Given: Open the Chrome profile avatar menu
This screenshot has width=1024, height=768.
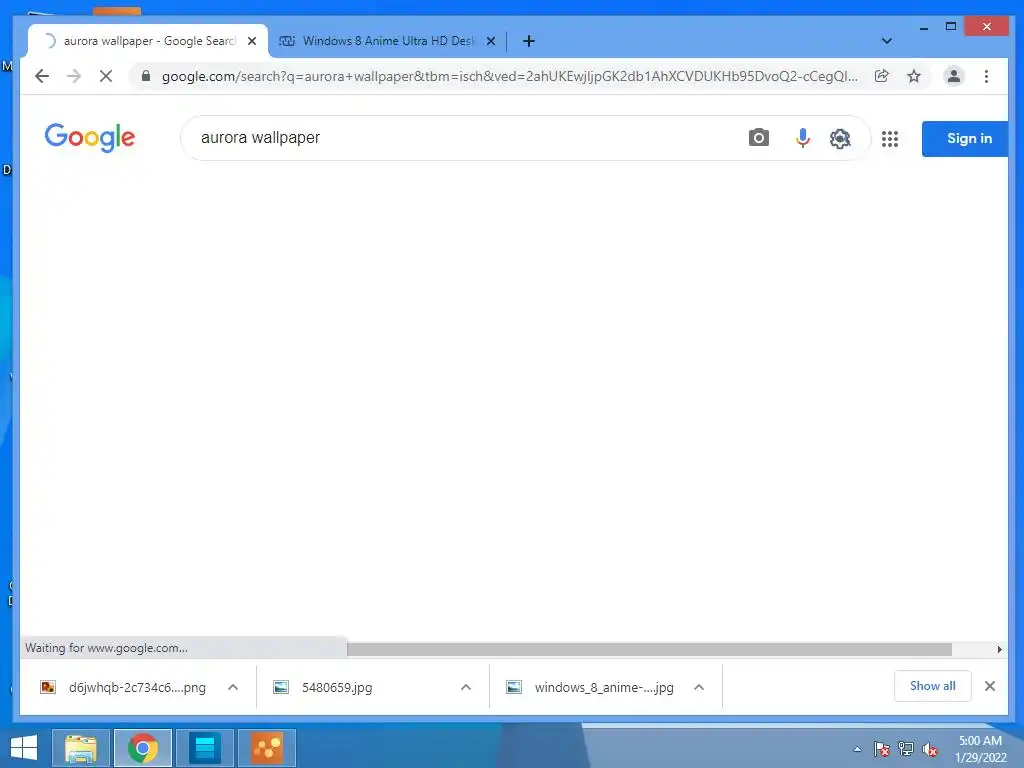Looking at the screenshot, I should click(953, 76).
